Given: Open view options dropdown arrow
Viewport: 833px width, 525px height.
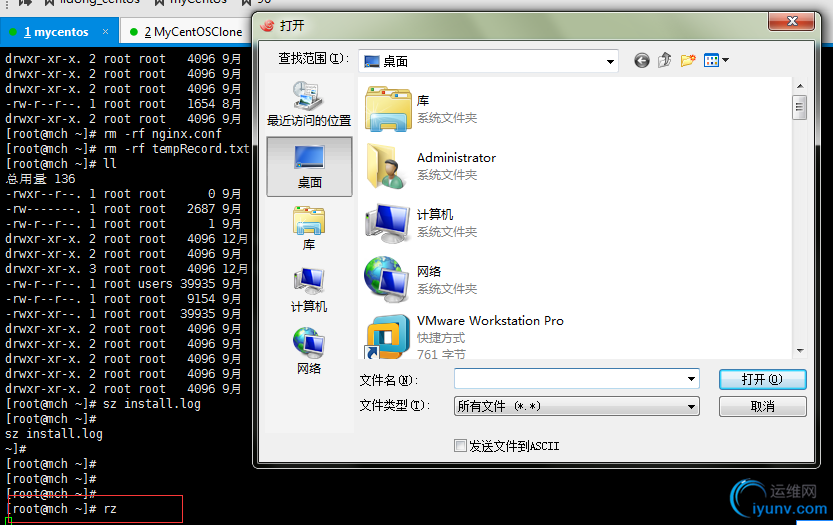Looking at the screenshot, I should 725,60.
